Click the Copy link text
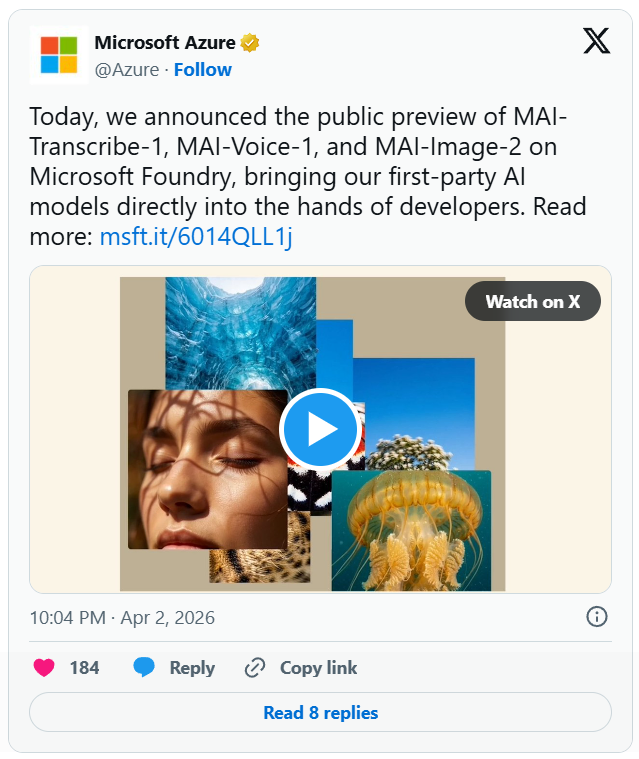Screen dimensions: 639x759 click(318, 668)
